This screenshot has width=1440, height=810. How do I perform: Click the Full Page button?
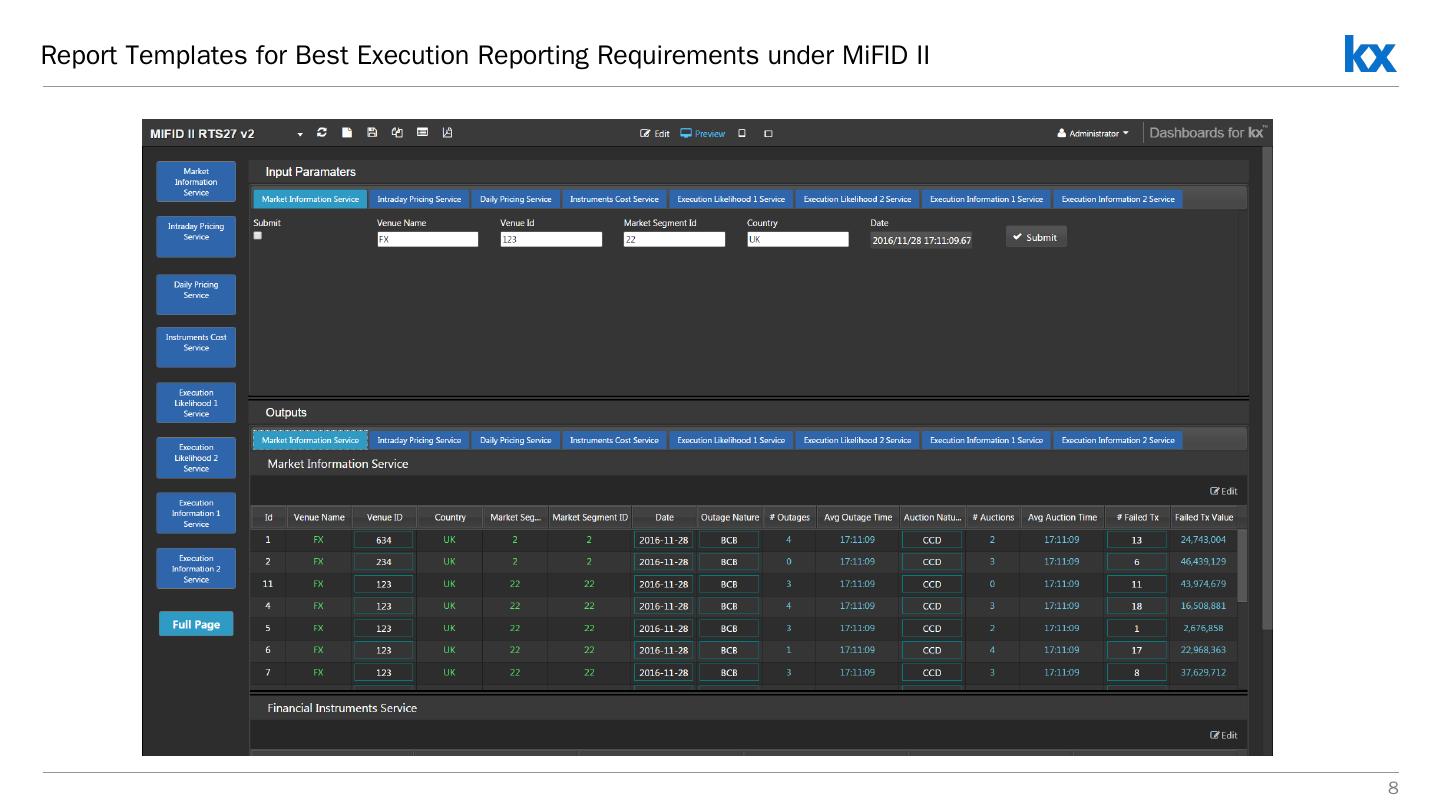tap(196, 624)
